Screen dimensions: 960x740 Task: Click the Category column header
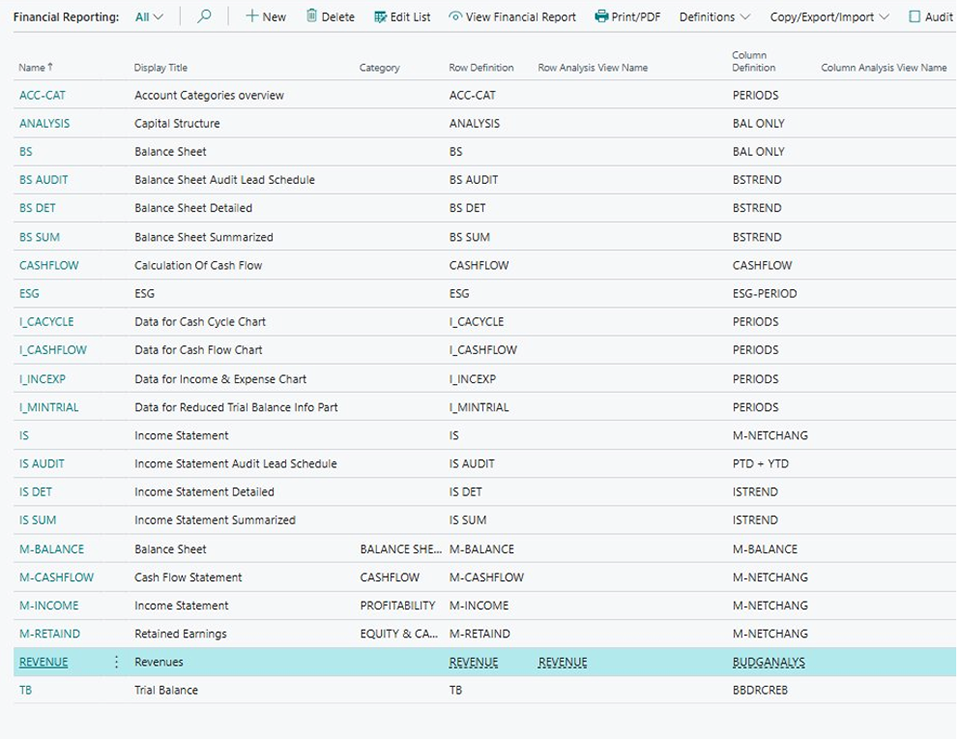click(x=380, y=67)
